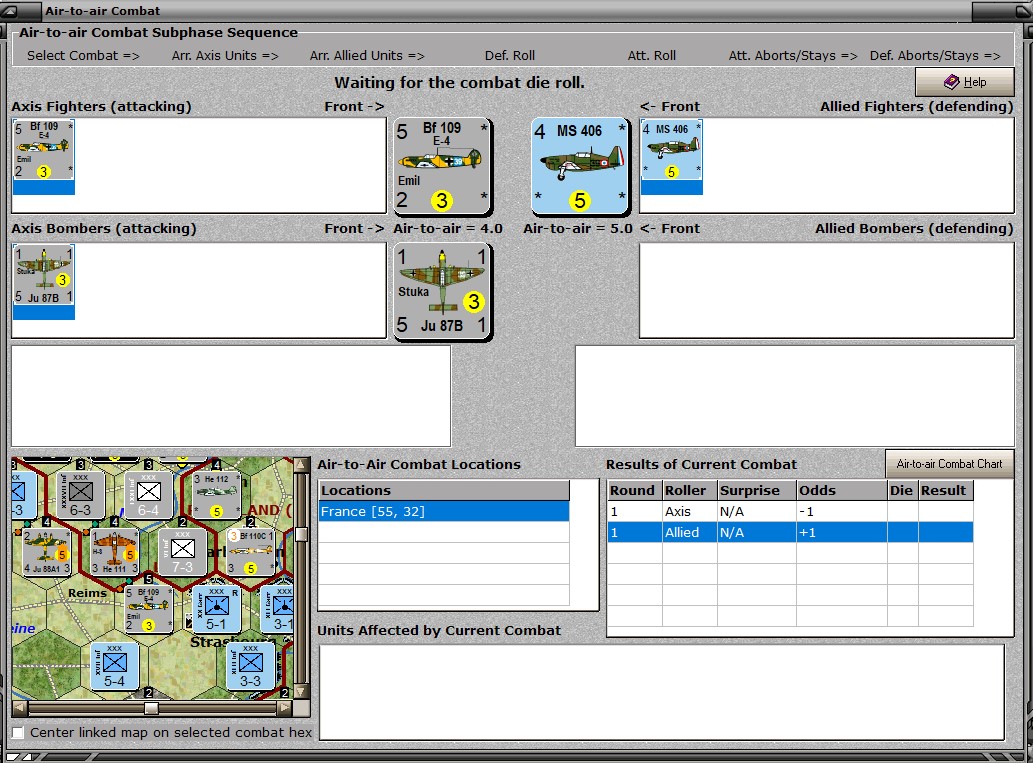Screen dimensions: 1033x763
Task: Select the Round 1 Allied row in combat results
Action: (790, 532)
